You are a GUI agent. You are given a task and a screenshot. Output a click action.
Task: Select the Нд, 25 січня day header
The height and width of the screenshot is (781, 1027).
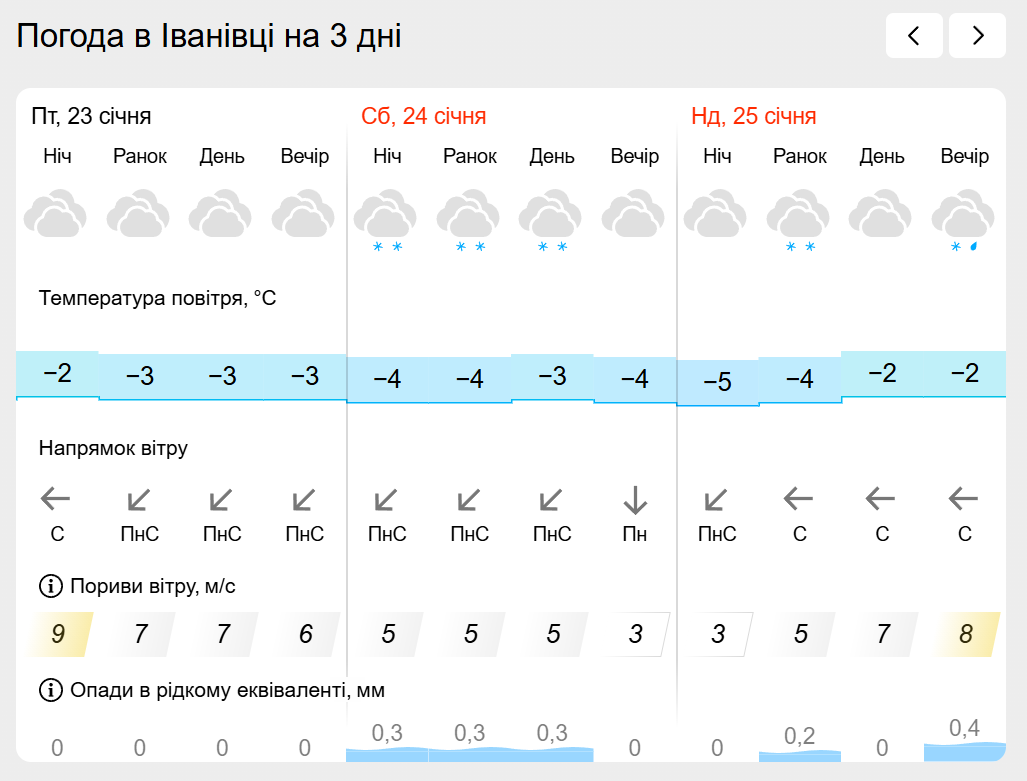[x=754, y=117]
